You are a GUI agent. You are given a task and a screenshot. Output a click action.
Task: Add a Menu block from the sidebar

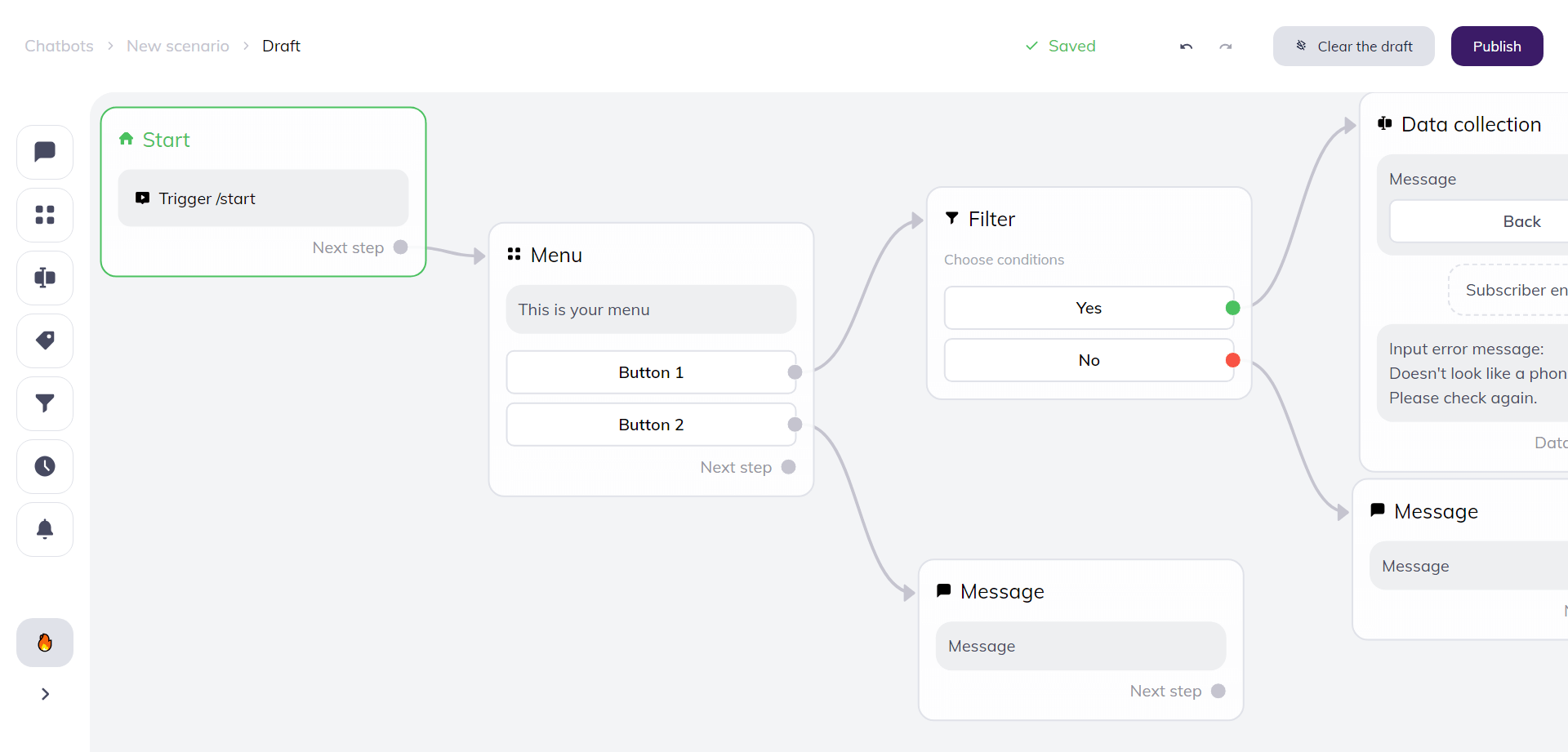[x=45, y=215]
